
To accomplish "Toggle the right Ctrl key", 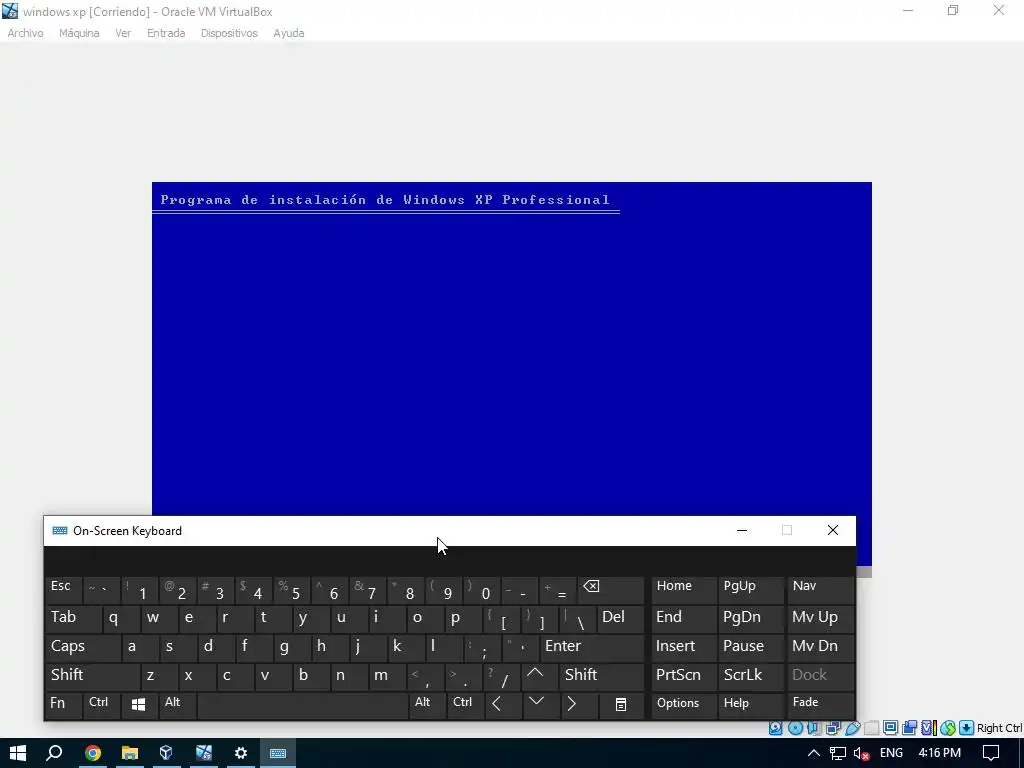I will tap(465, 705).
